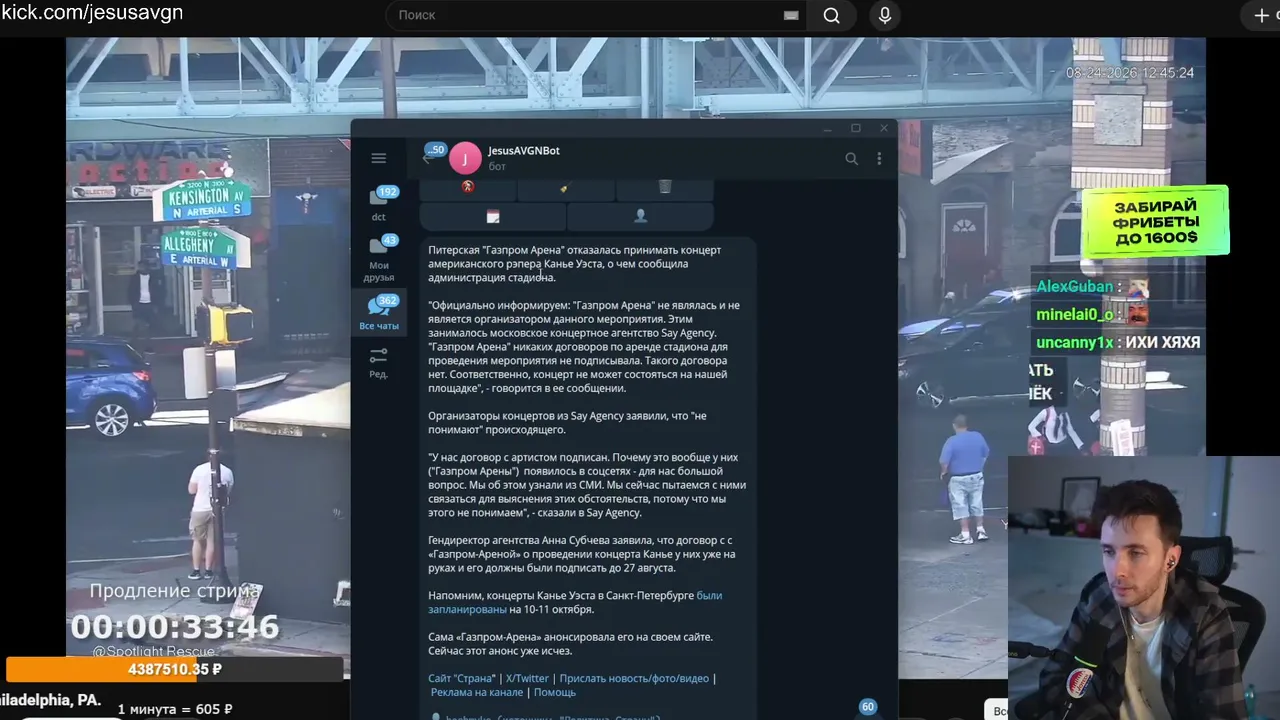Open the 'были запланированы' link
This screenshot has height=720, width=1280.
pos(575,602)
